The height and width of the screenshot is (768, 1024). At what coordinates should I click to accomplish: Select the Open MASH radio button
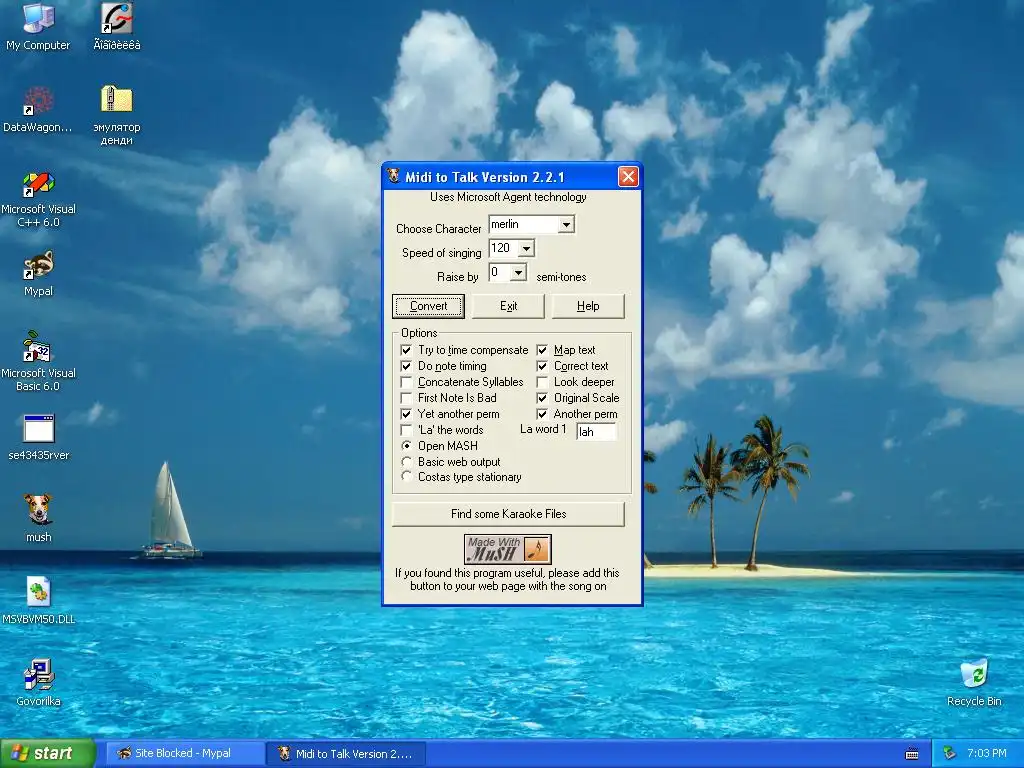pyautogui.click(x=406, y=445)
